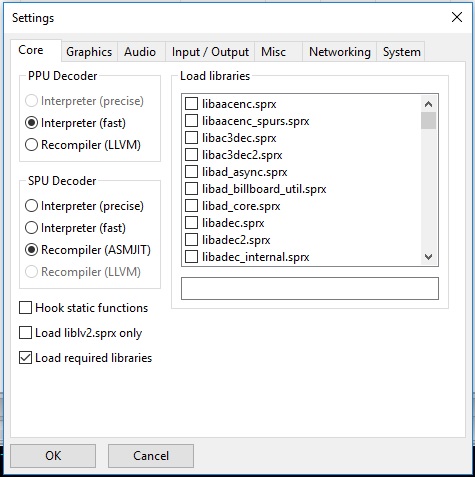Switch to the Graphics tab
475x477 pixels.
tap(89, 52)
